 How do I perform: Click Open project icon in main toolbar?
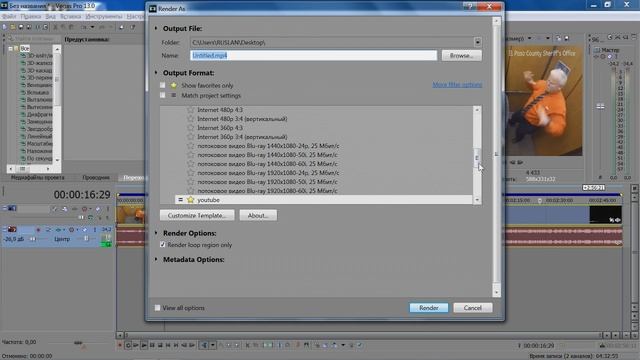(13, 27)
